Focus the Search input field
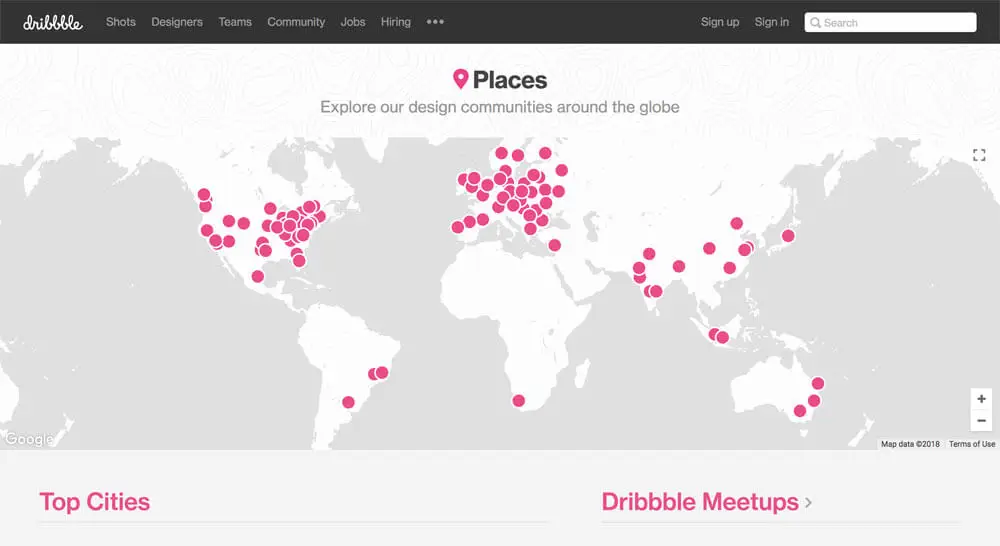Screen dimensions: 1000x546 pos(890,22)
